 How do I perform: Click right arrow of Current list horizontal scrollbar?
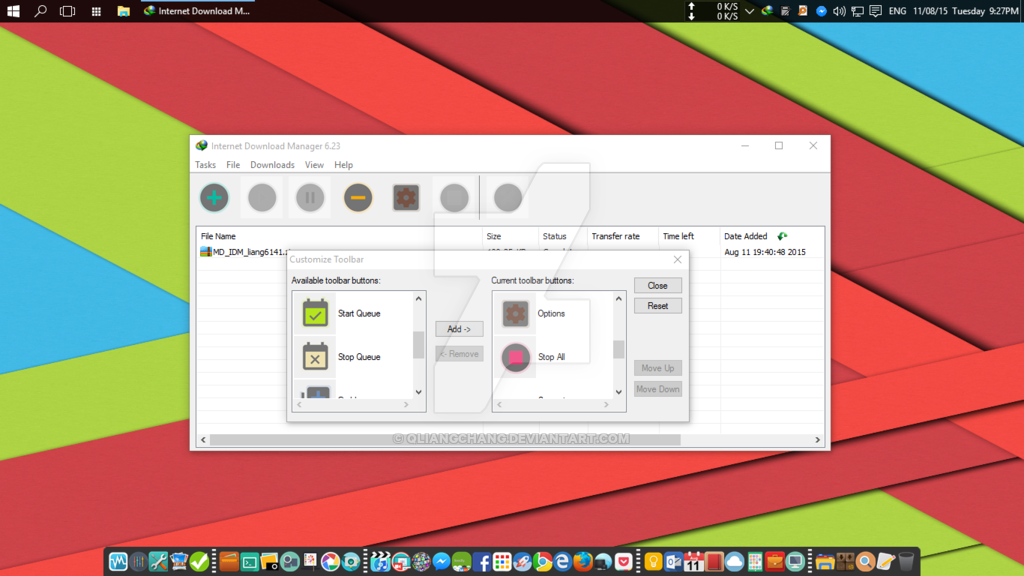click(x=606, y=405)
